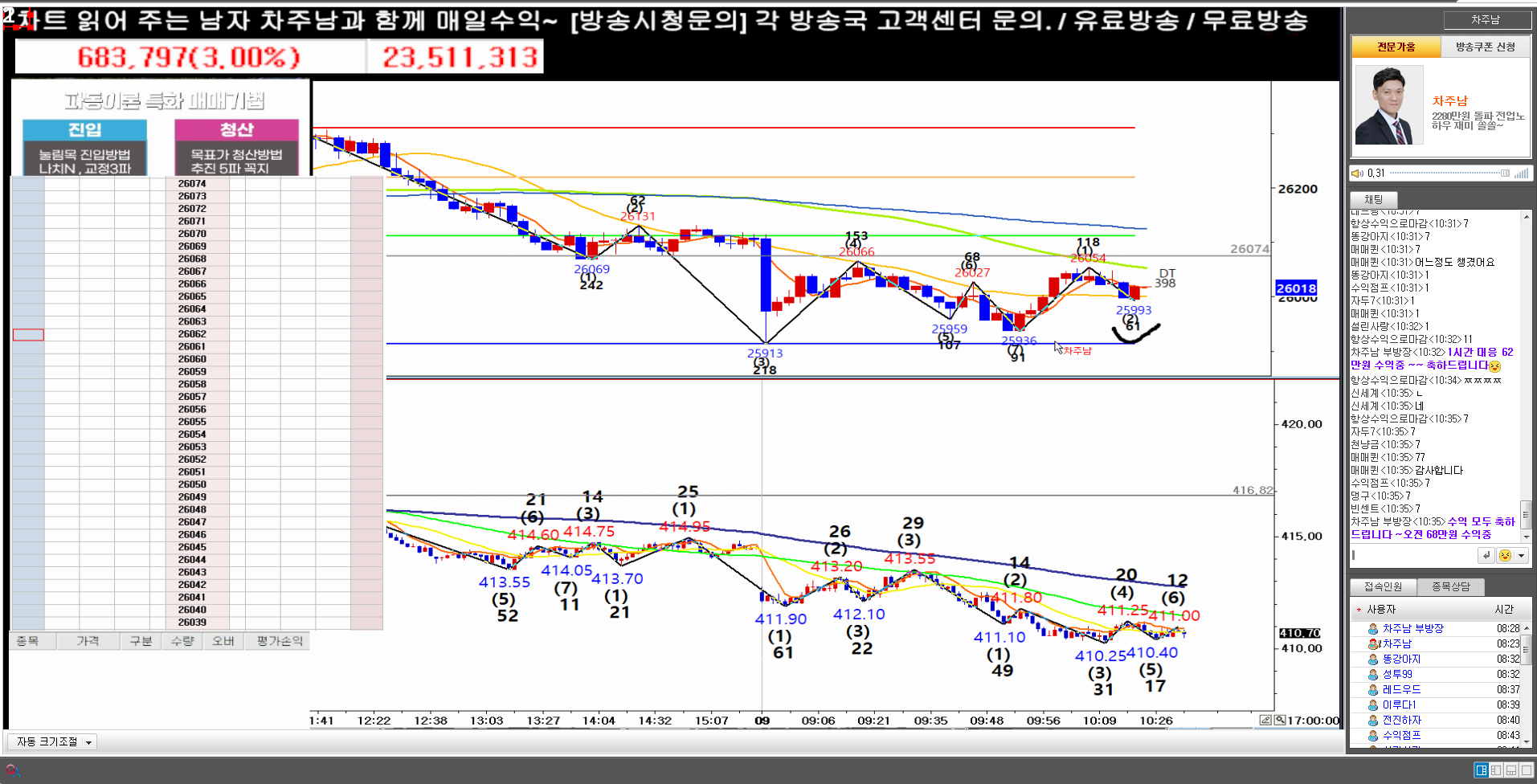The width and height of the screenshot is (1537, 784).
Task: Expand the emoji dropdown arrow
Action: pos(1521,555)
